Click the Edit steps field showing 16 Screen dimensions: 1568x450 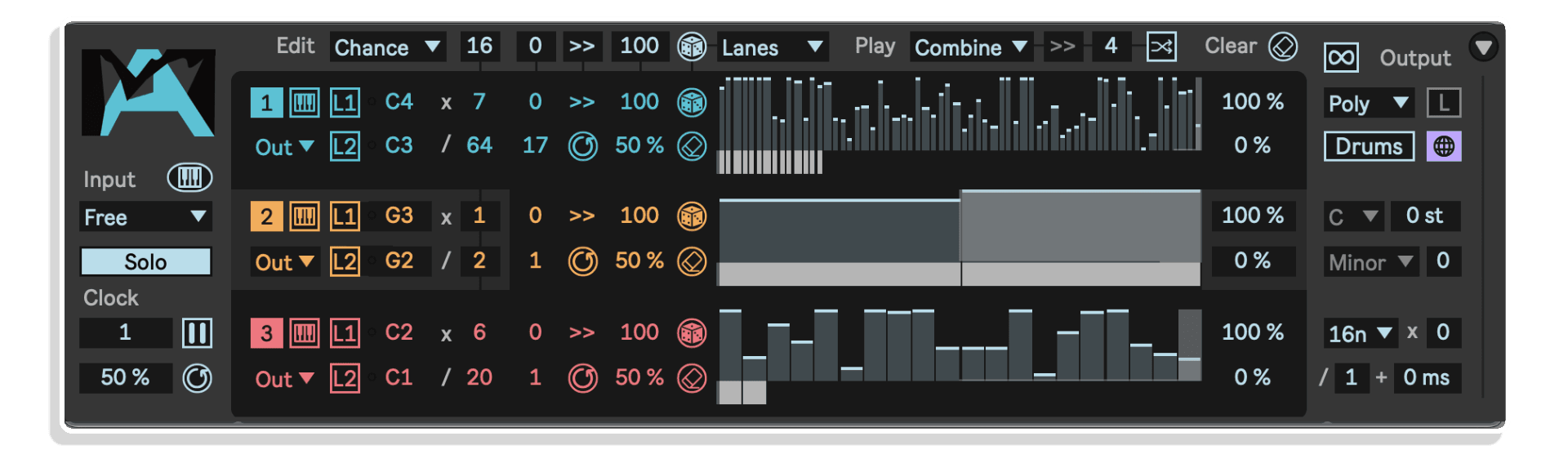pyautogui.click(x=479, y=46)
